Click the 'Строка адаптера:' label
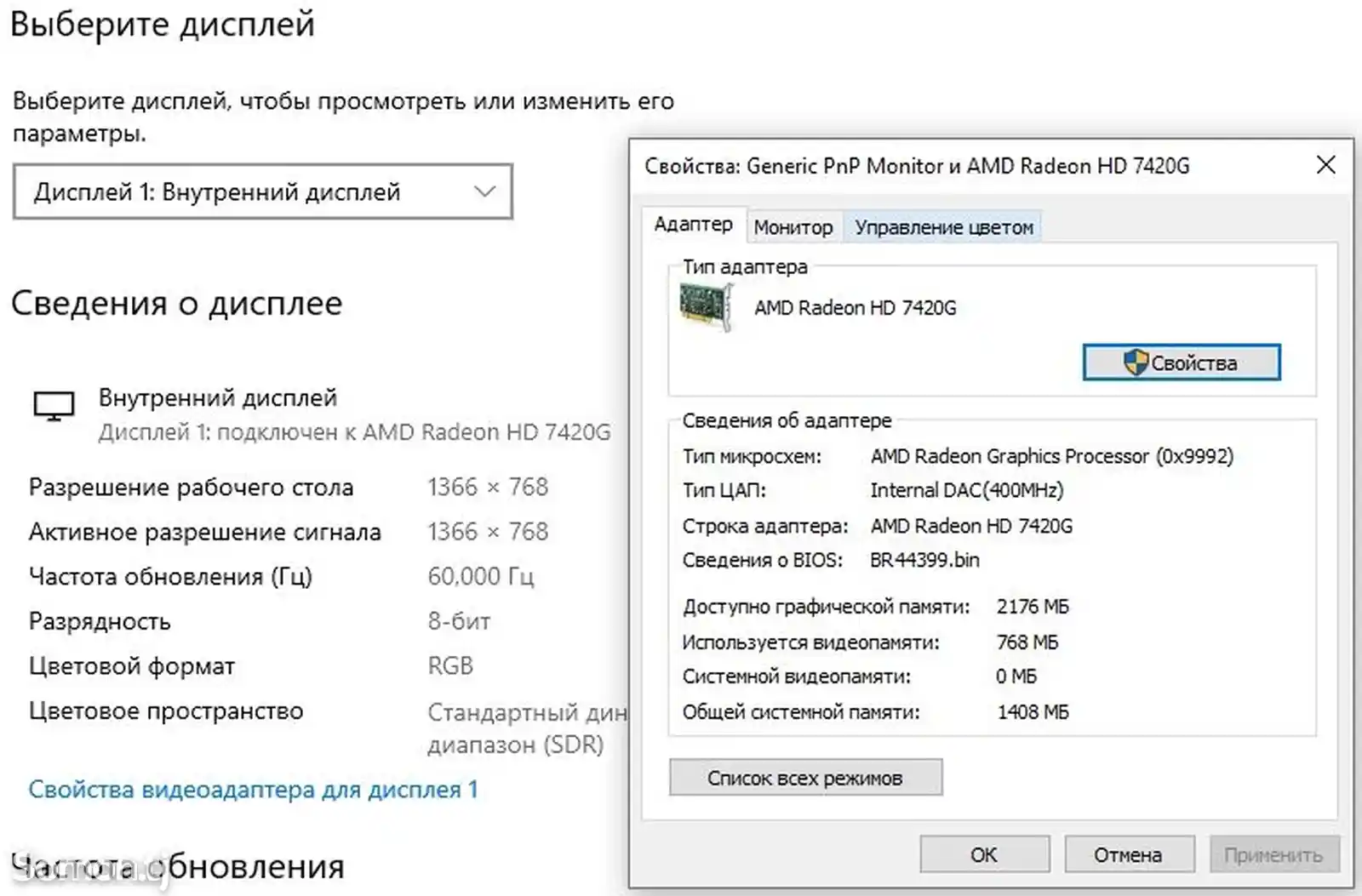1362x896 pixels. (765, 526)
